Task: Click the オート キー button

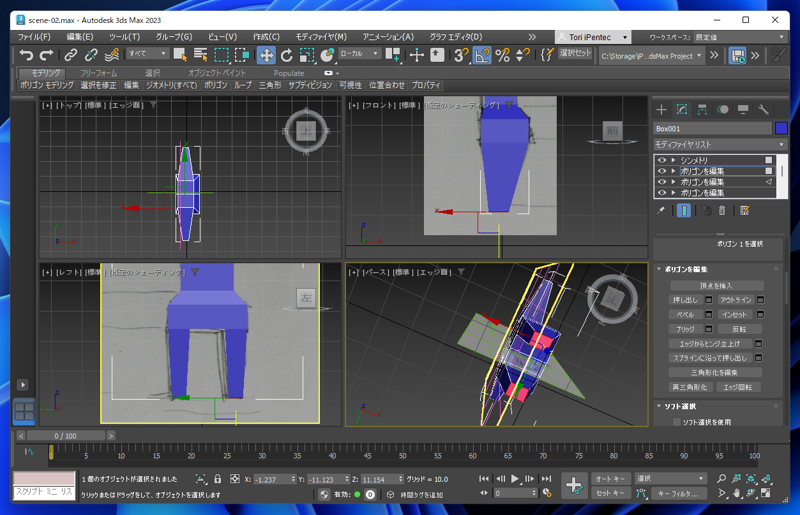Action: click(610, 479)
